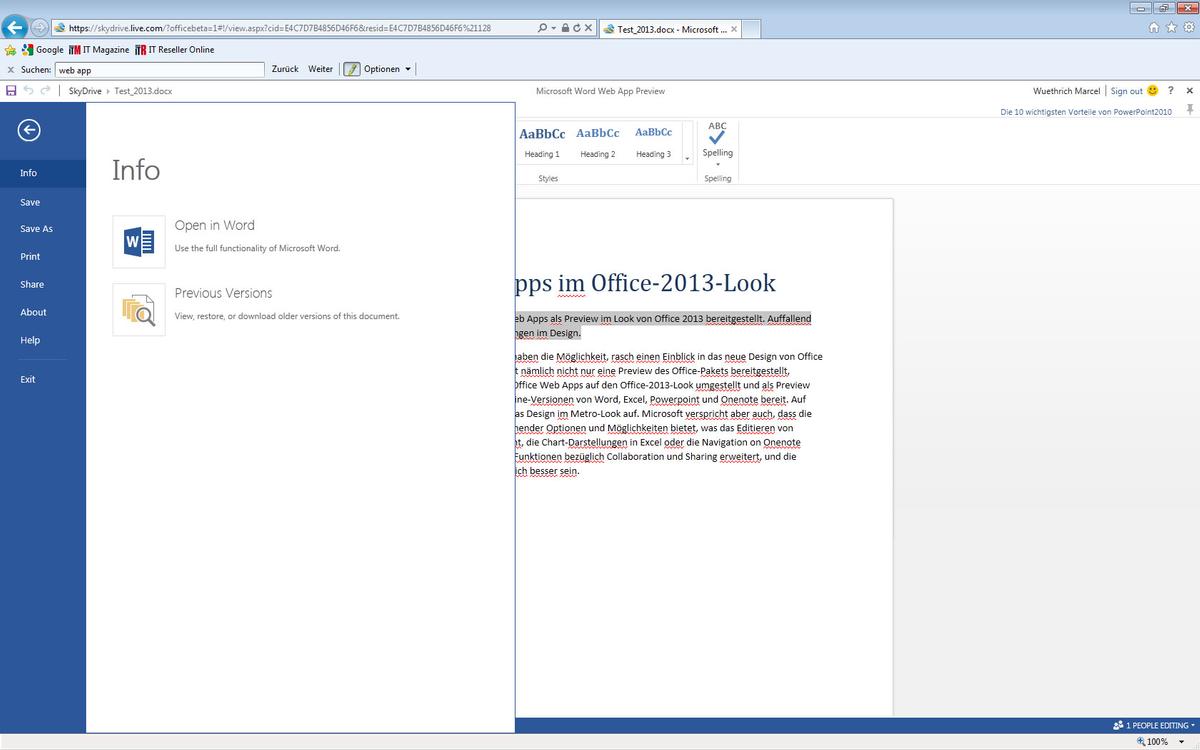Click the Test_2013.docx browser tab

[x=672, y=29]
